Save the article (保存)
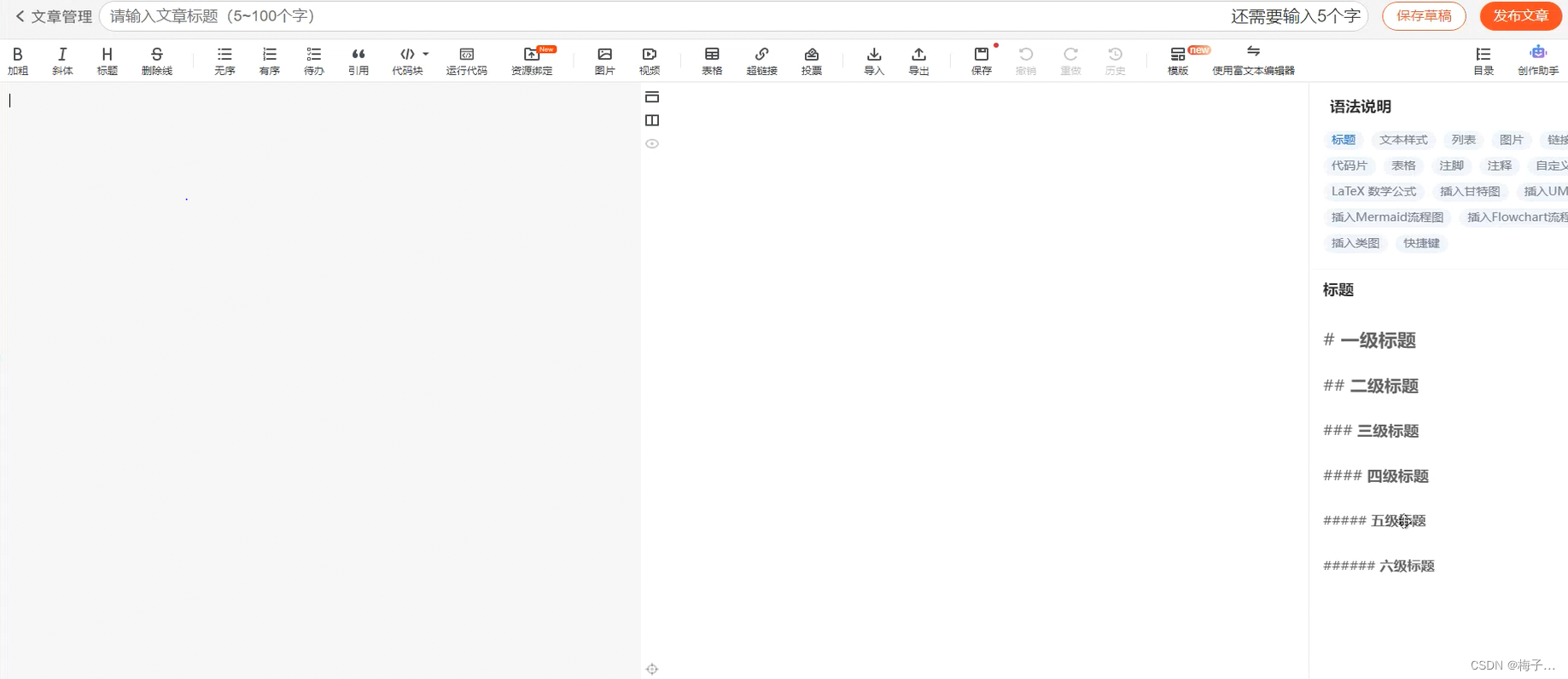Image resolution: width=1568 pixels, height=679 pixels. [x=982, y=61]
